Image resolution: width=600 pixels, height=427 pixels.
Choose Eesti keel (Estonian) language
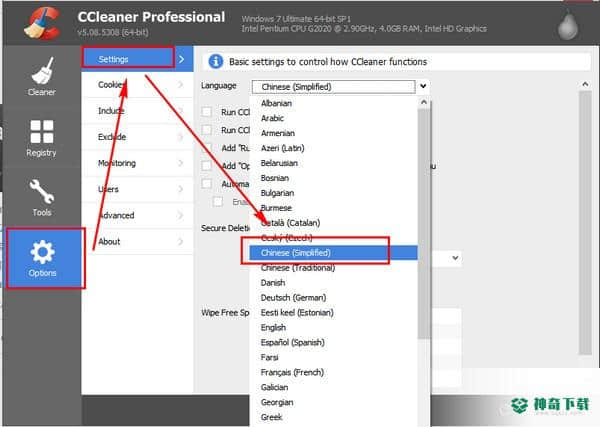pos(333,313)
